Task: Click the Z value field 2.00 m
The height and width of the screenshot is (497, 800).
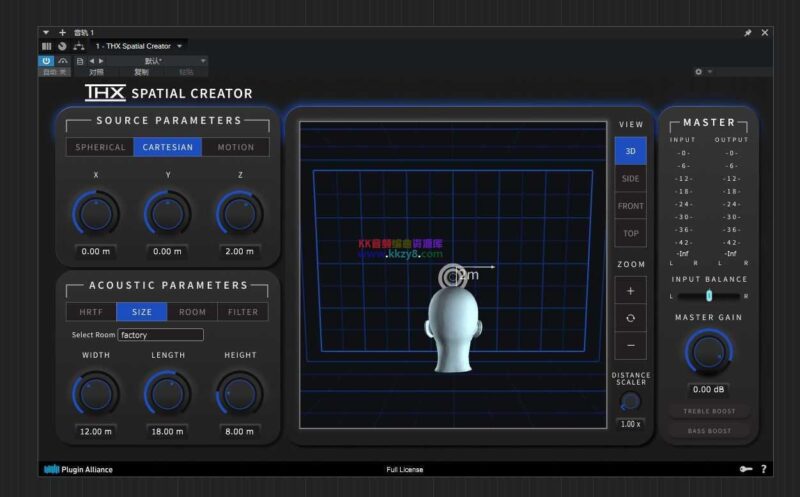Action: [x=239, y=251]
